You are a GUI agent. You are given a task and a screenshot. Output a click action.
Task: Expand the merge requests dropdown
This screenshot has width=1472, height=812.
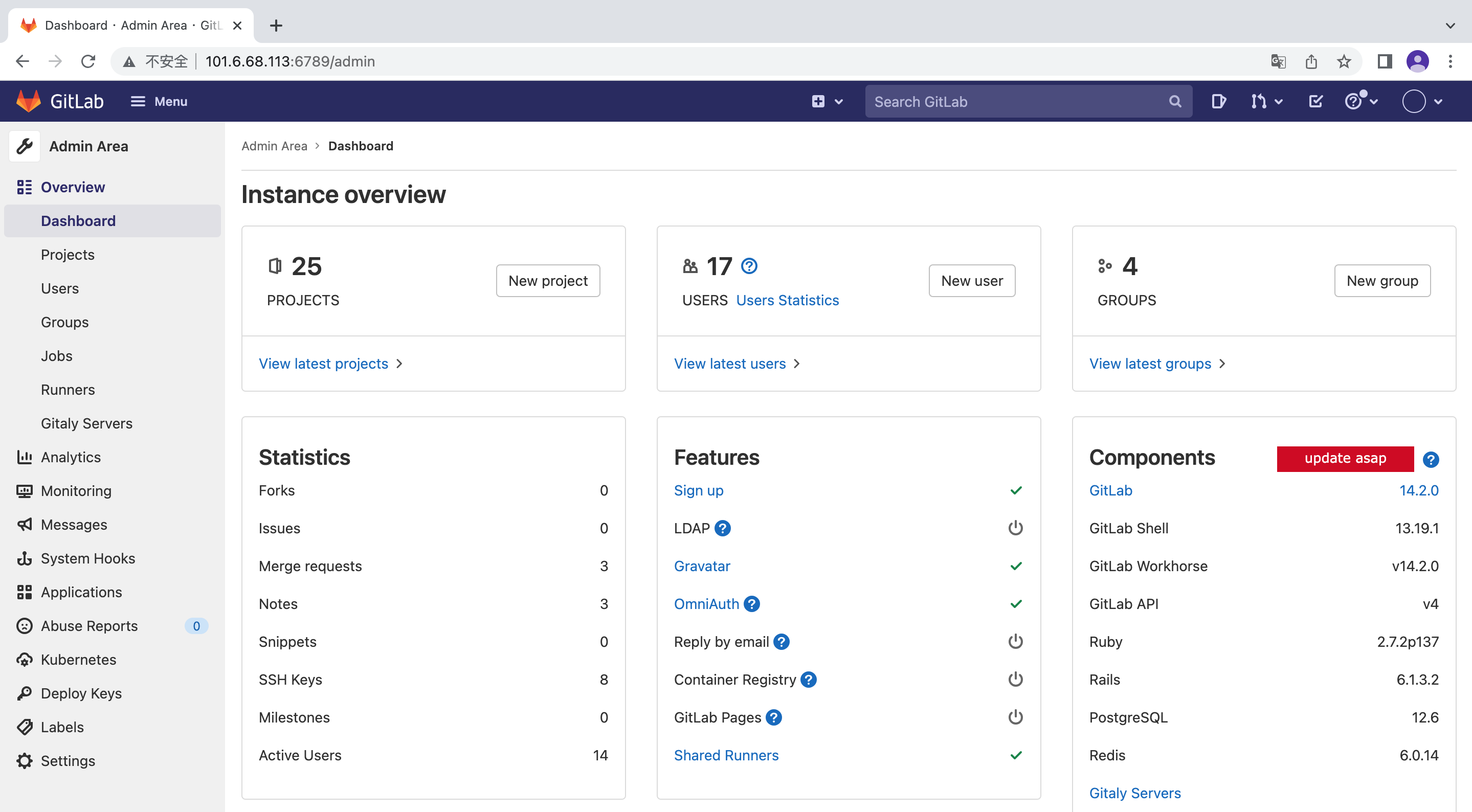pos(1266,101)
